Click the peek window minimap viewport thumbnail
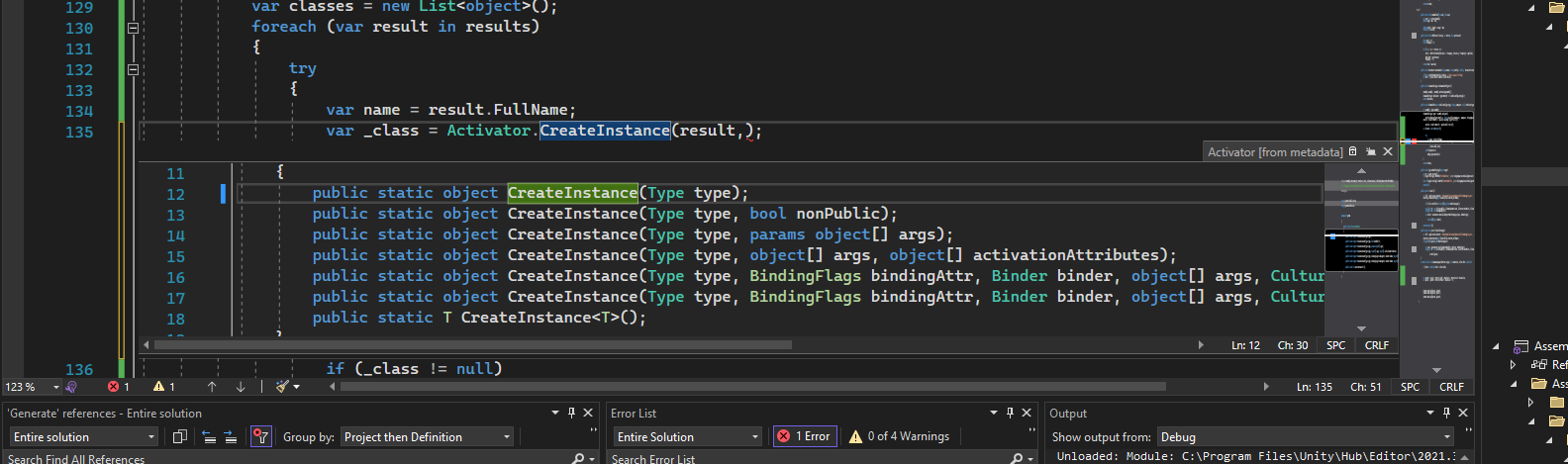1568x464 pixels. coord(1361,250)
